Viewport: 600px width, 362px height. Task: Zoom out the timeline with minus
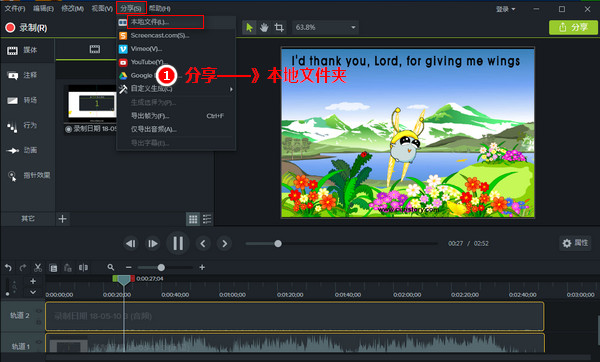pos(129,267)
